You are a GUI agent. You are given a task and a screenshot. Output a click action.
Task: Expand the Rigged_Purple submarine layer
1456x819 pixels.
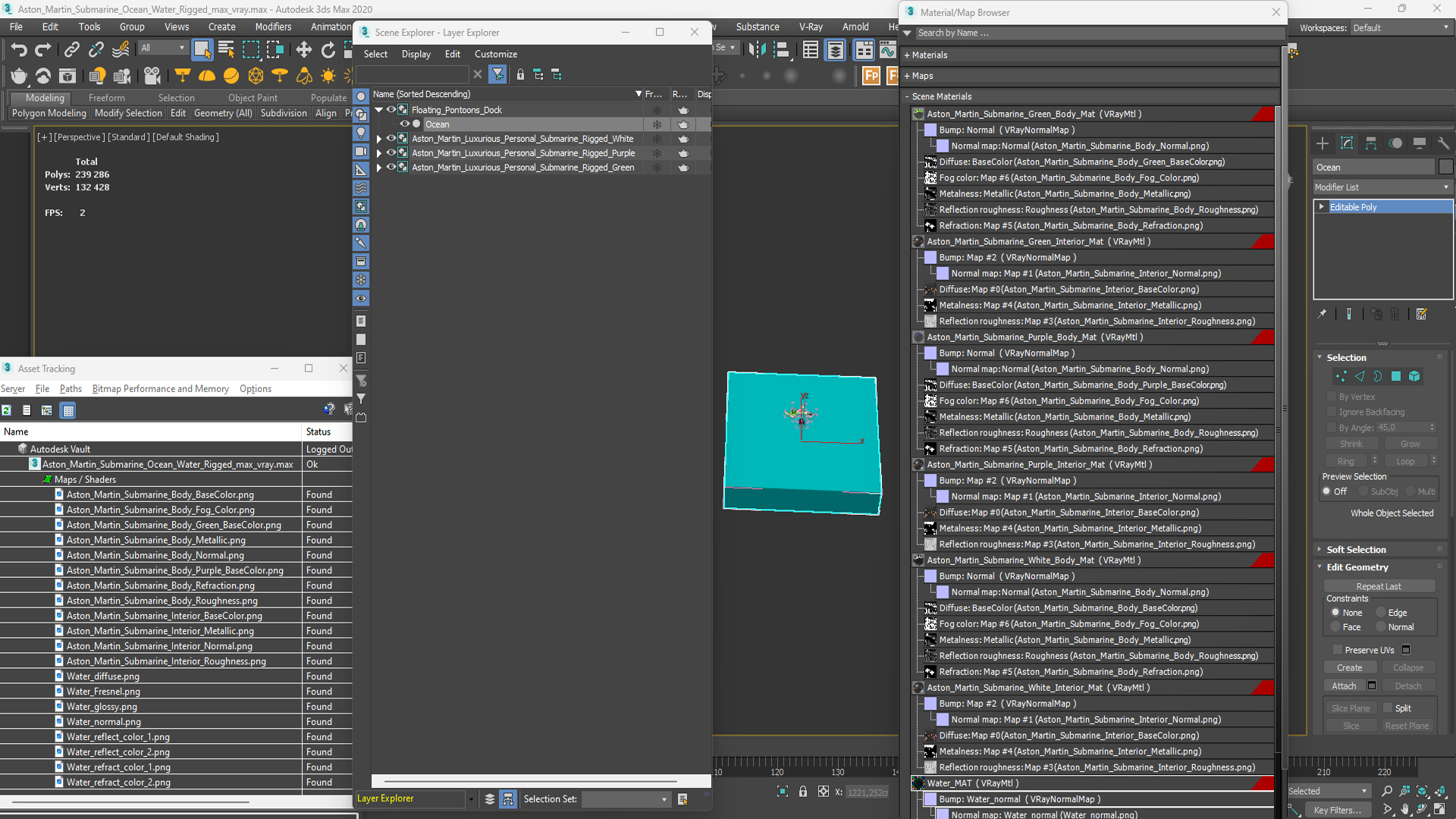coord(379,153)
